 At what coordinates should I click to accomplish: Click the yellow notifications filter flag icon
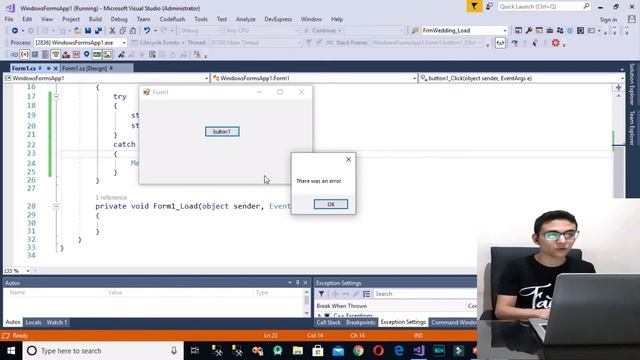474,7
